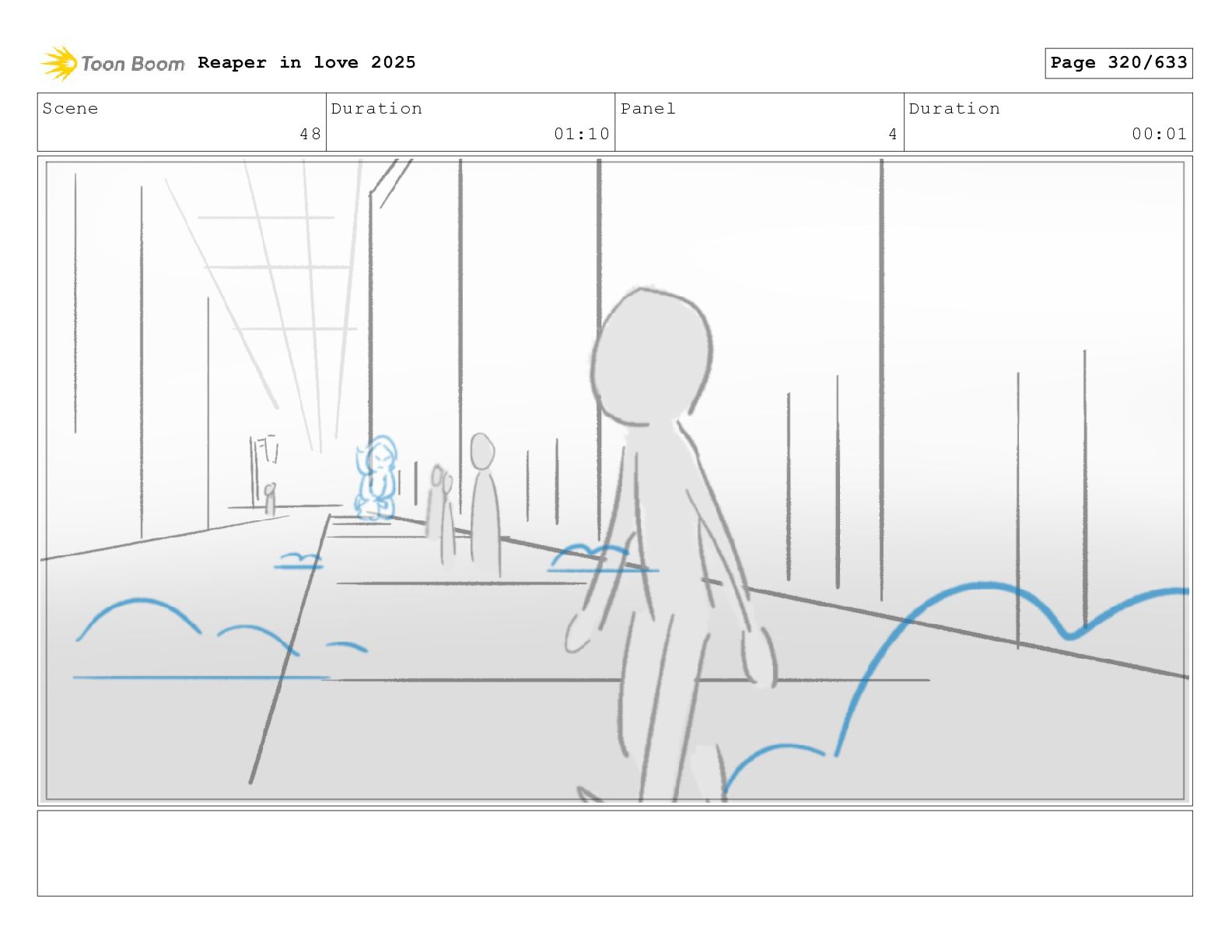The height and width of the screenshot is (952, 1232).
Task: Click the storyboard panel drawing thumbnail
Action: (614, 481)
